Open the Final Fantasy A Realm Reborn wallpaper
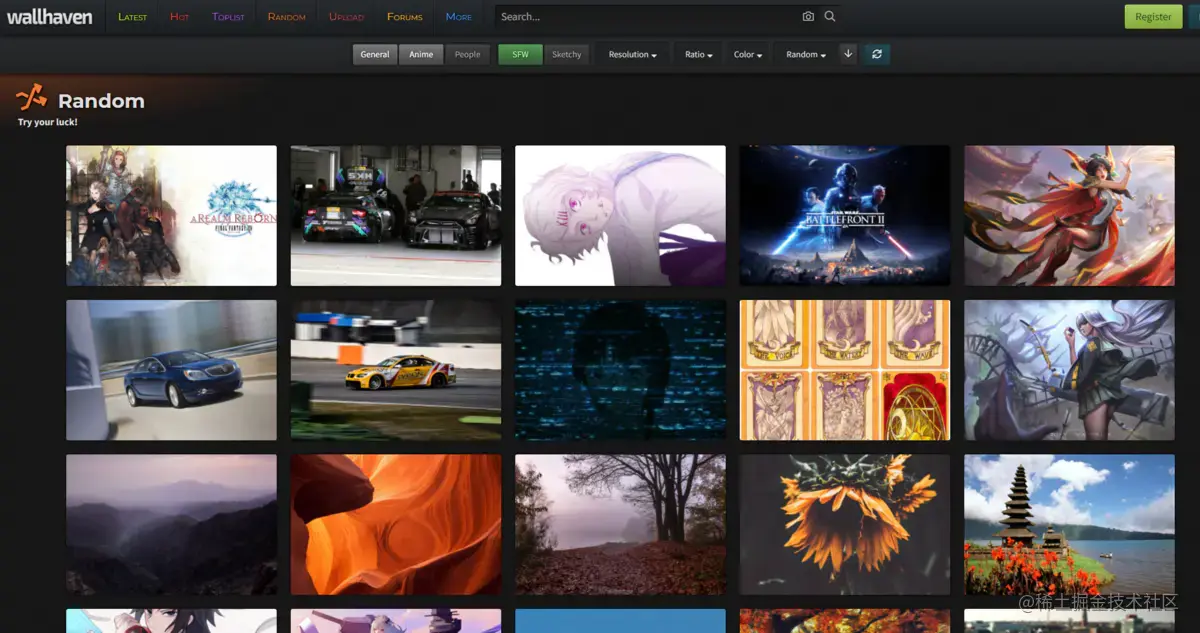This screenshot has width=1200, height=633. (x=171, y=216)
